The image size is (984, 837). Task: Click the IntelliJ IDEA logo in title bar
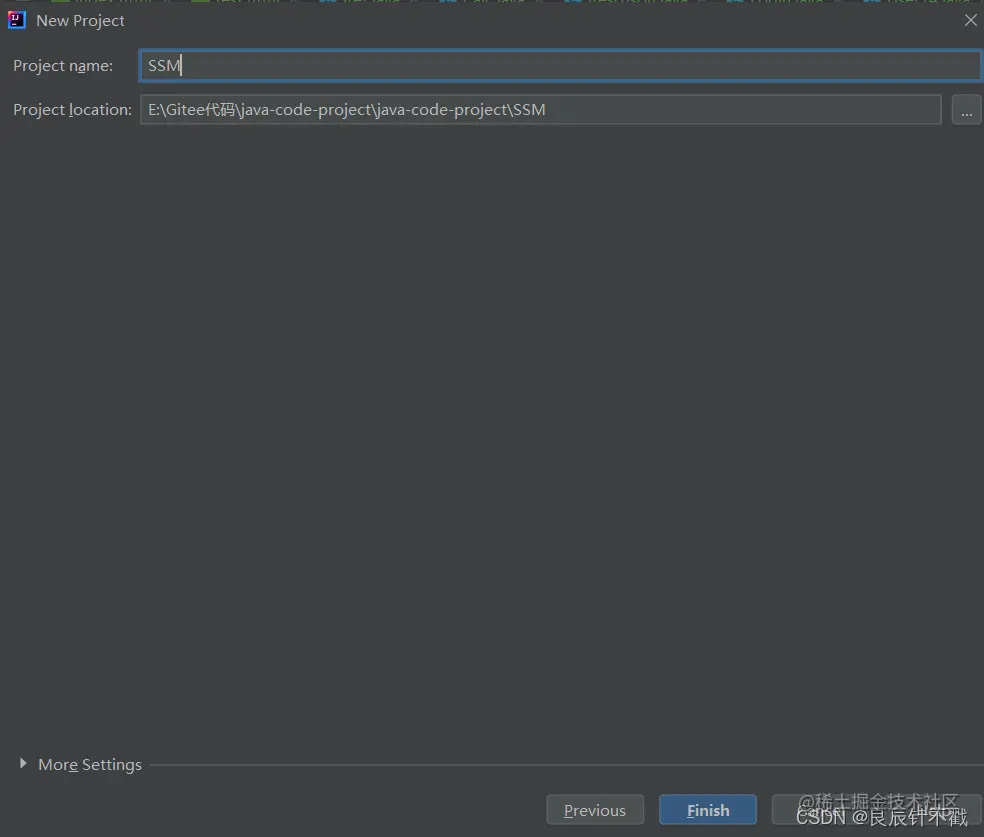16,20
